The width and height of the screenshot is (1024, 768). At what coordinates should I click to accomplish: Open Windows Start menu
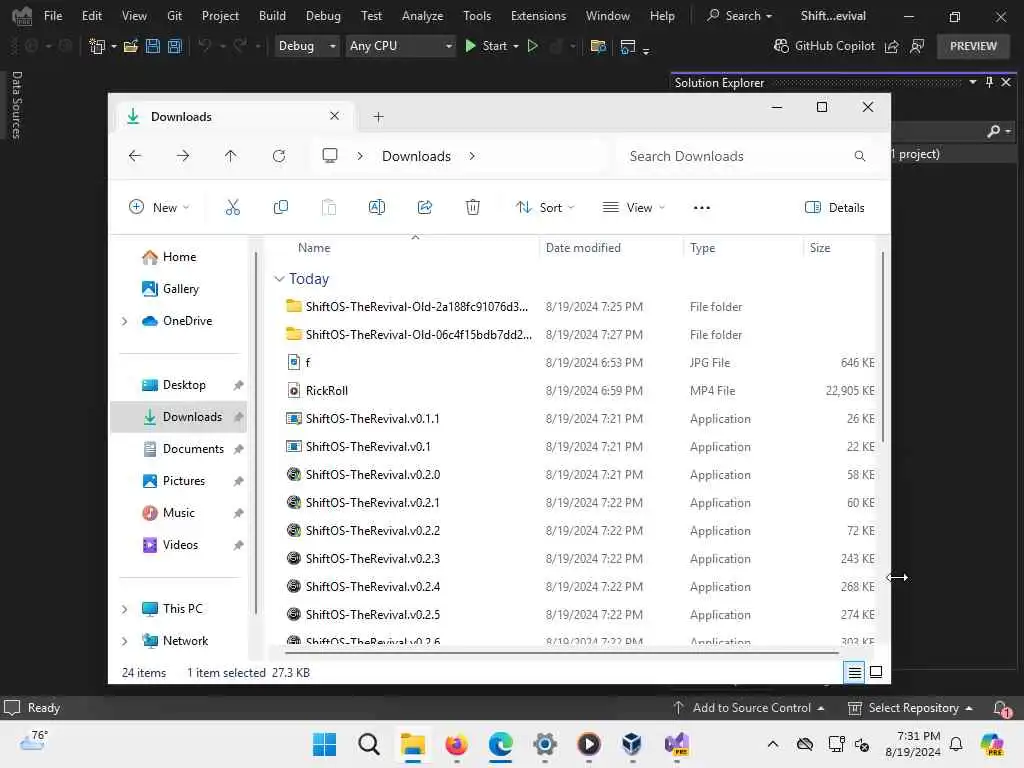[x=325, y=744]
